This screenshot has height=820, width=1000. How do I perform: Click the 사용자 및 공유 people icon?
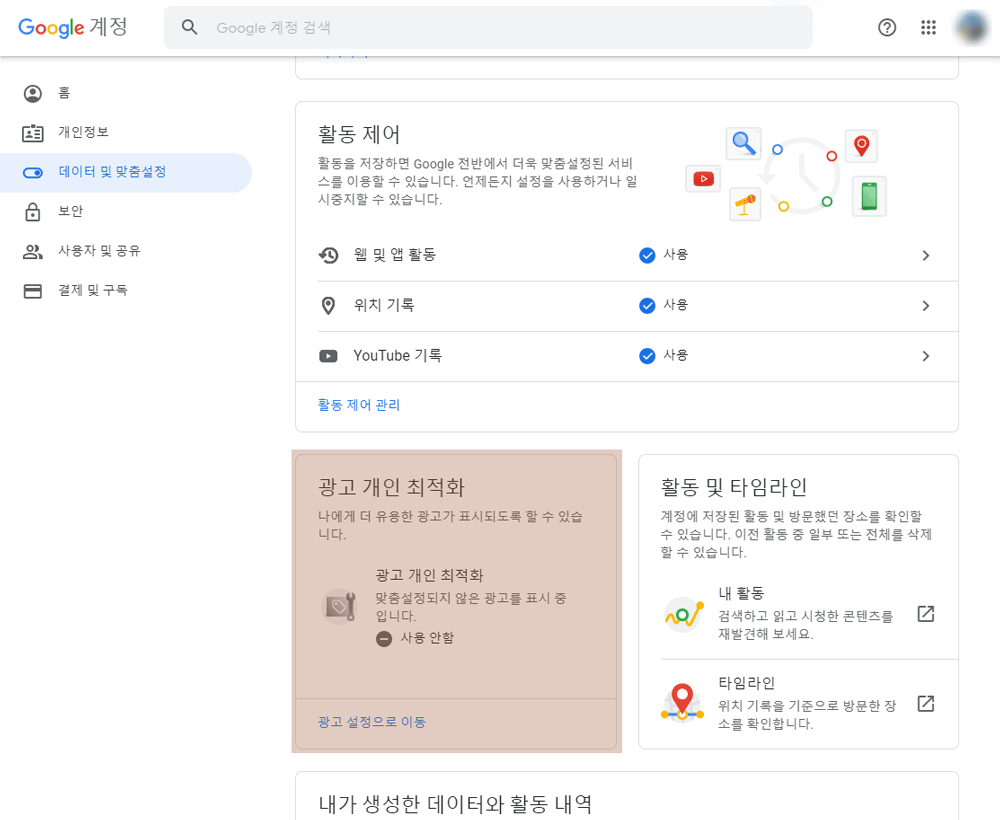pyautogui.click(x=33, y=251)
